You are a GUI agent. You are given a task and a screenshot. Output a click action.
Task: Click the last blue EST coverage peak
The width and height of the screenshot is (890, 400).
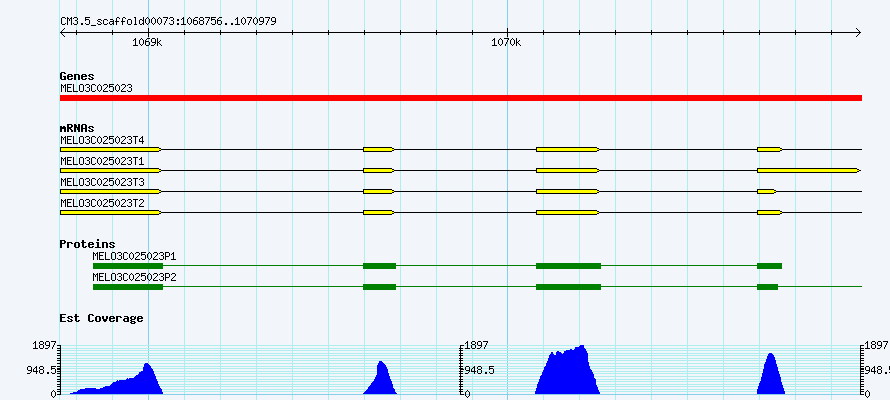pyautogui.click(x=771, y=376)
